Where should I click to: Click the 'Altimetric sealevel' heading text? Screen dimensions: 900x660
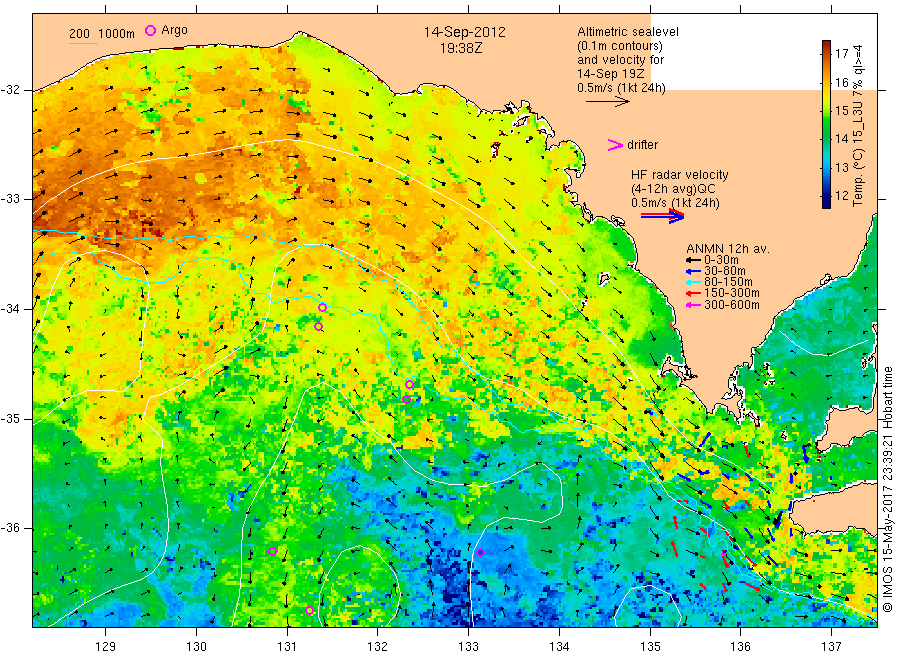click(x=628, y=32)
